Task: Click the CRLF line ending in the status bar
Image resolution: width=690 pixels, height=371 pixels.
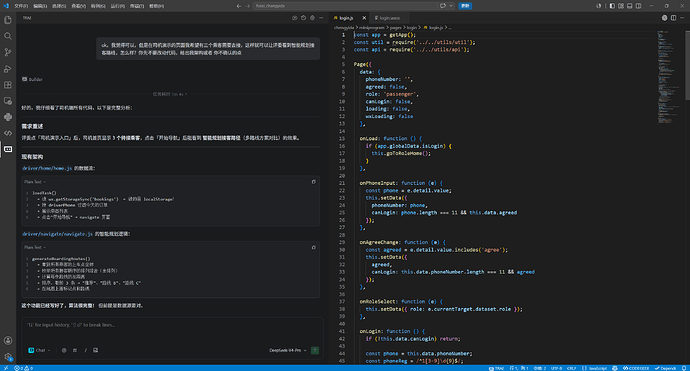Action: click(571, 368)
